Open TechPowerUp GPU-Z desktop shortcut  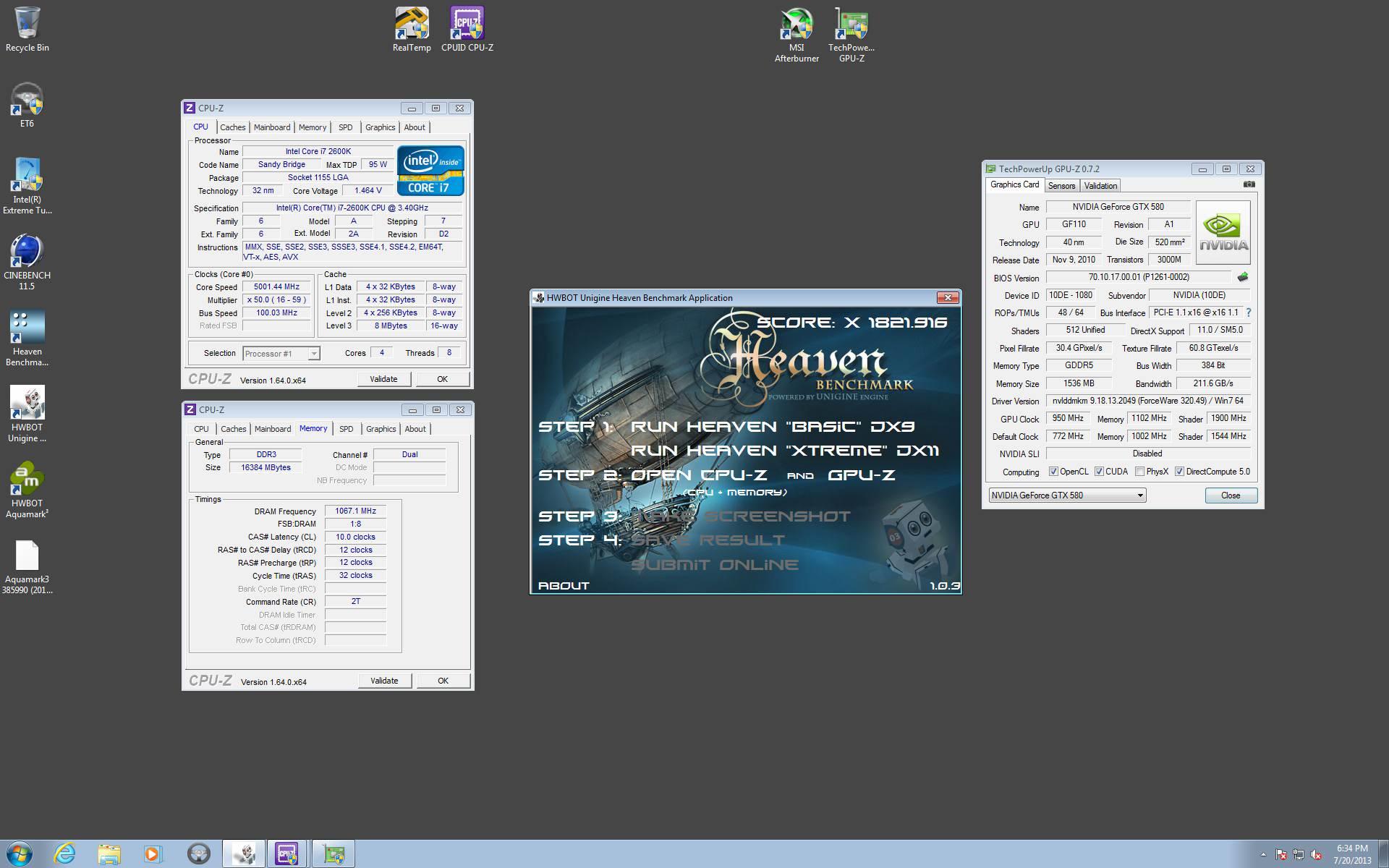(851, 35)
